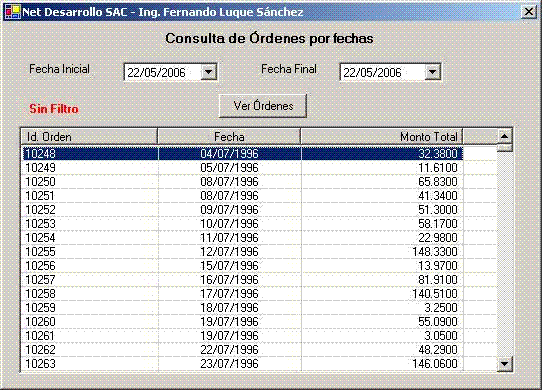Click inside the Fecha Final date field
542x390 pixels.
point(382,72)
